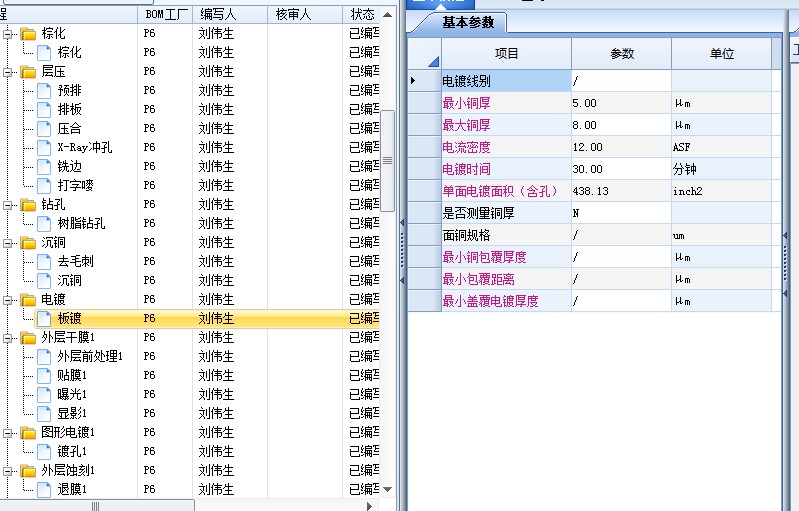Image resolution: width=799 pixels, height=511 pixels.
Task: Click the document icon beside 去毛刺
Action: point(44,262)
